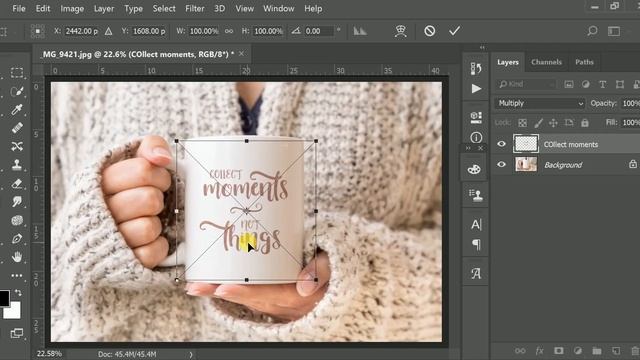Switch to the Paths tab
Screen dimensions: 640x360
[584, 62]
